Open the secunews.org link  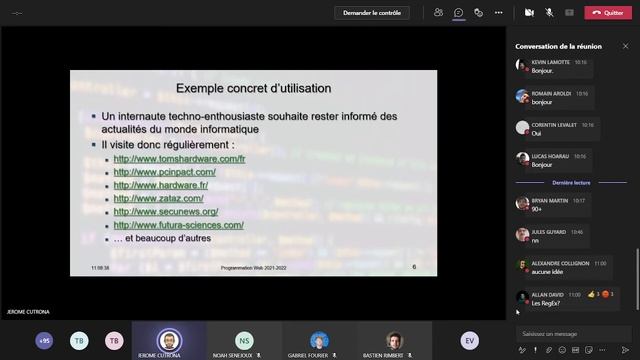pos(166,212)
